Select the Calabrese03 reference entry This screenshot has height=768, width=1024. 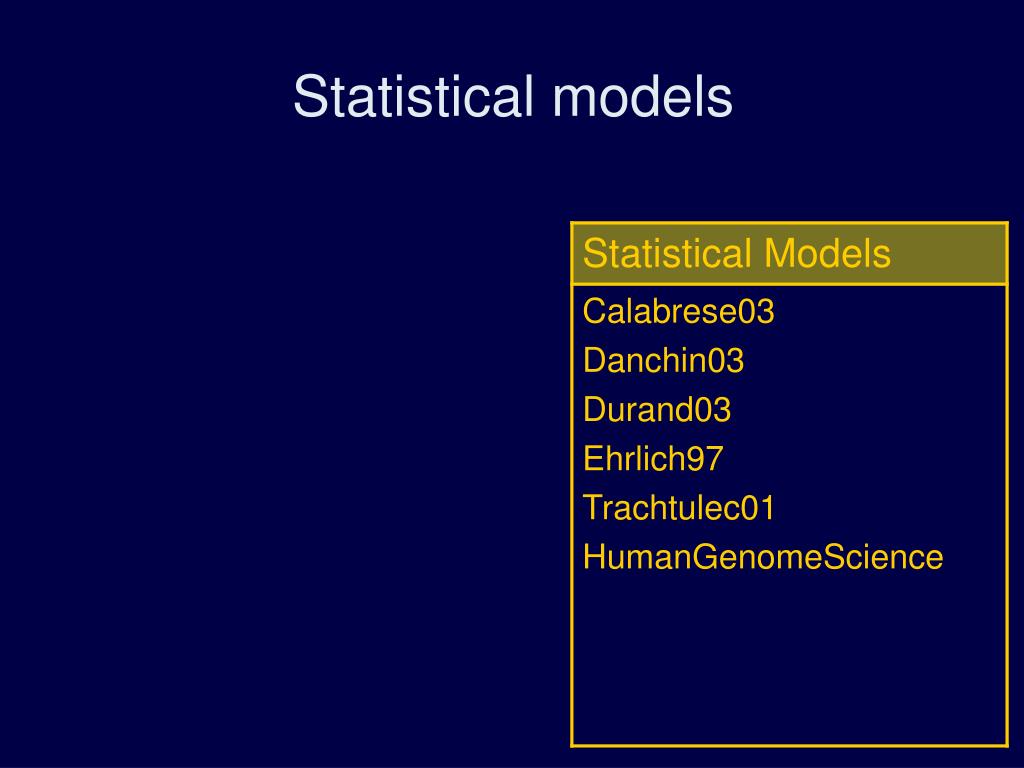(679, 311)
